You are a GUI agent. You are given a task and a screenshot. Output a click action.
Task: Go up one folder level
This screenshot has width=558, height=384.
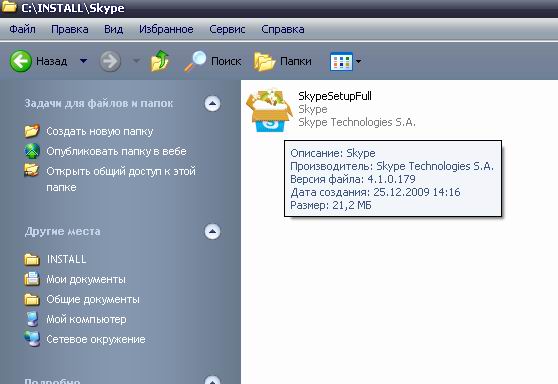(x=159, y=61)
